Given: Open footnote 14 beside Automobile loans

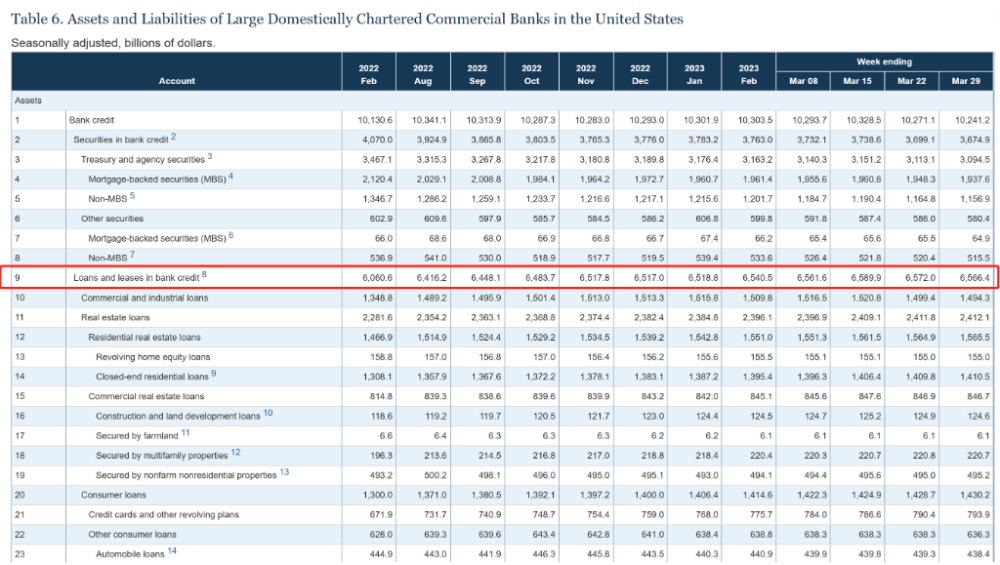Looking at the screenshot, I should (172, 550).
